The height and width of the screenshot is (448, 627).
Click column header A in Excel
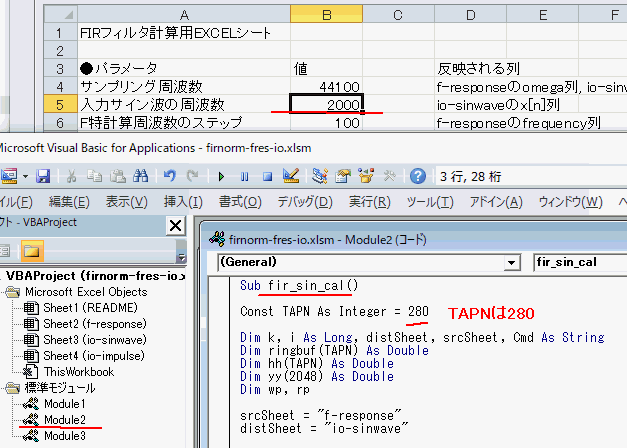184,14
